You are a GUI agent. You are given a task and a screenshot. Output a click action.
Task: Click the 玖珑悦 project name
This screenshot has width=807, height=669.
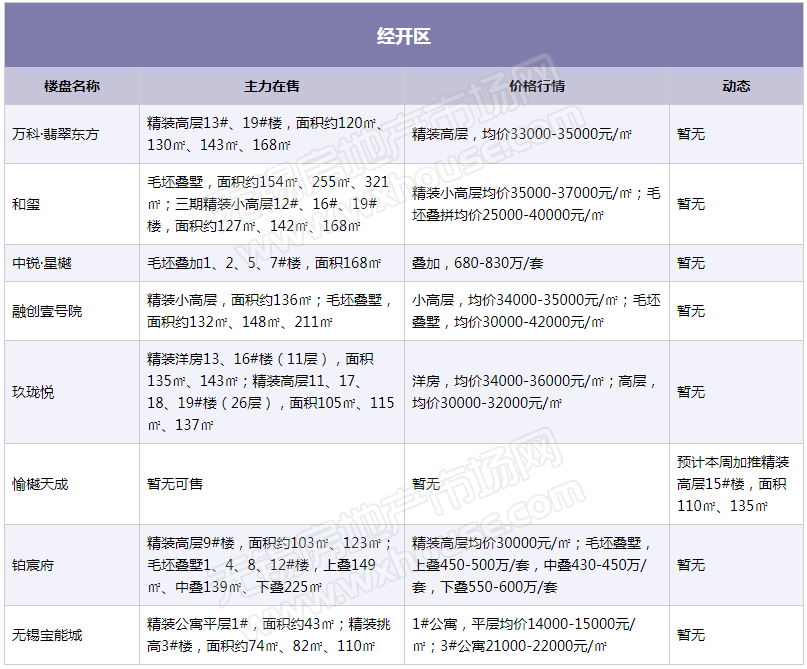point(34,392)
